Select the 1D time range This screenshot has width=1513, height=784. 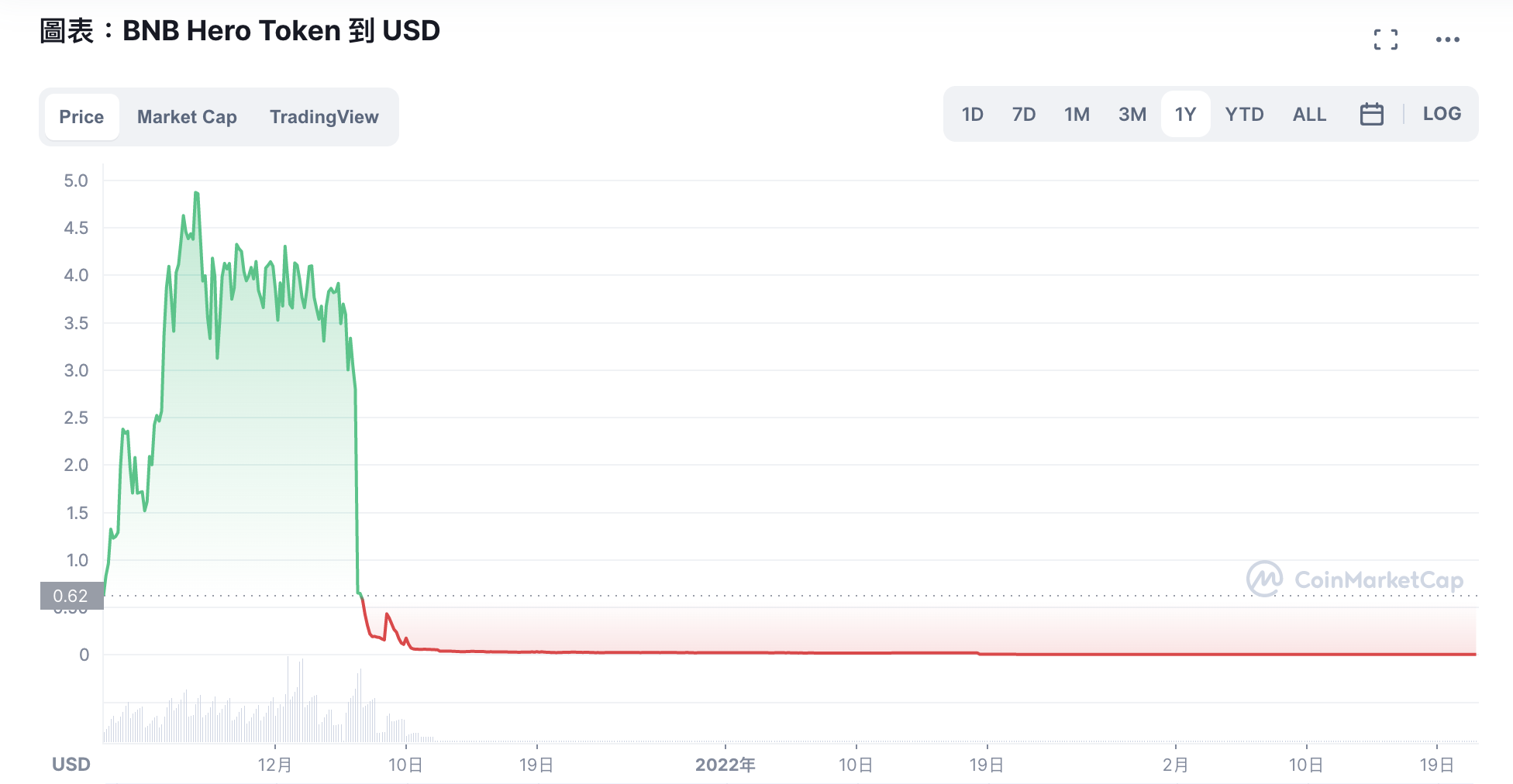pyautogui.click(x=972, y=115)
